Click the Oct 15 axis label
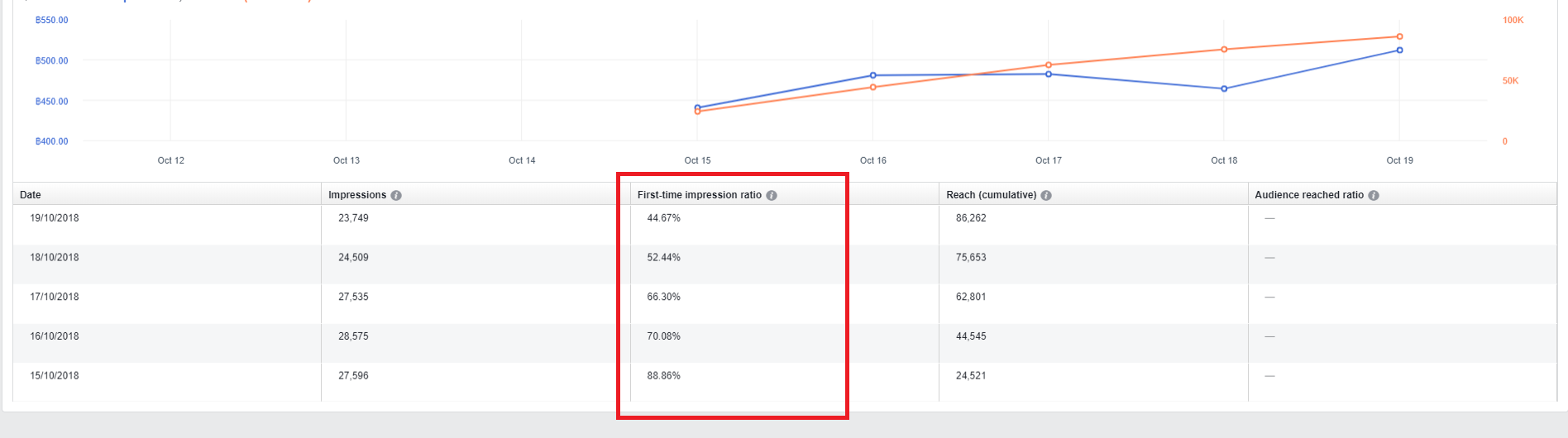The image size is (1568, 438). pos(697,160)
